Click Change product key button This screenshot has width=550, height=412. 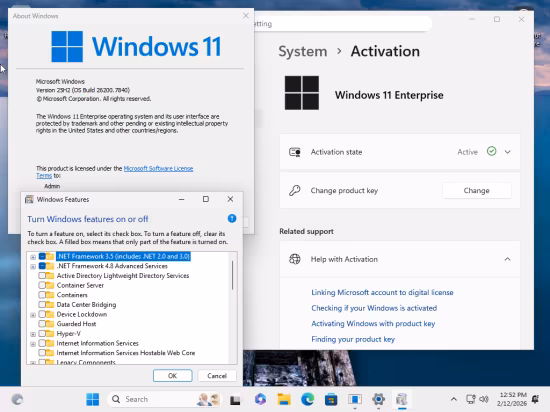click(476, 190)
